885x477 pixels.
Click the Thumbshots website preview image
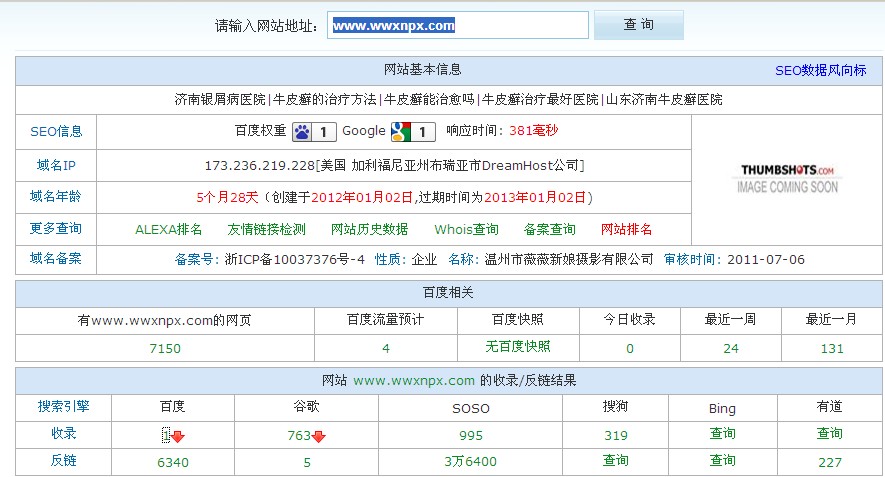click(x=787, y=178)
